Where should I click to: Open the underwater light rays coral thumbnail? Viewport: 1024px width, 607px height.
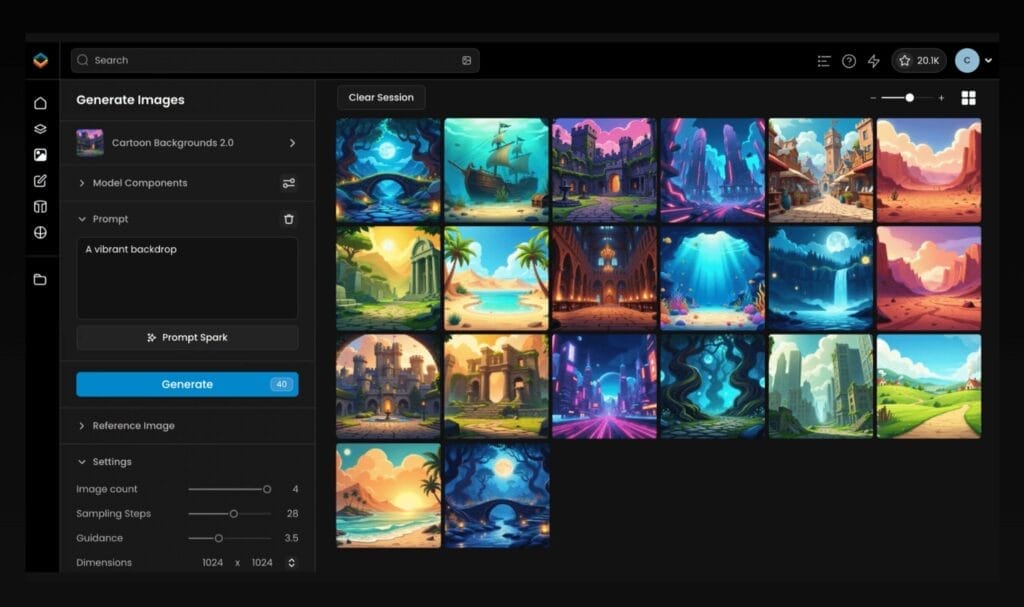pos(712,278)
